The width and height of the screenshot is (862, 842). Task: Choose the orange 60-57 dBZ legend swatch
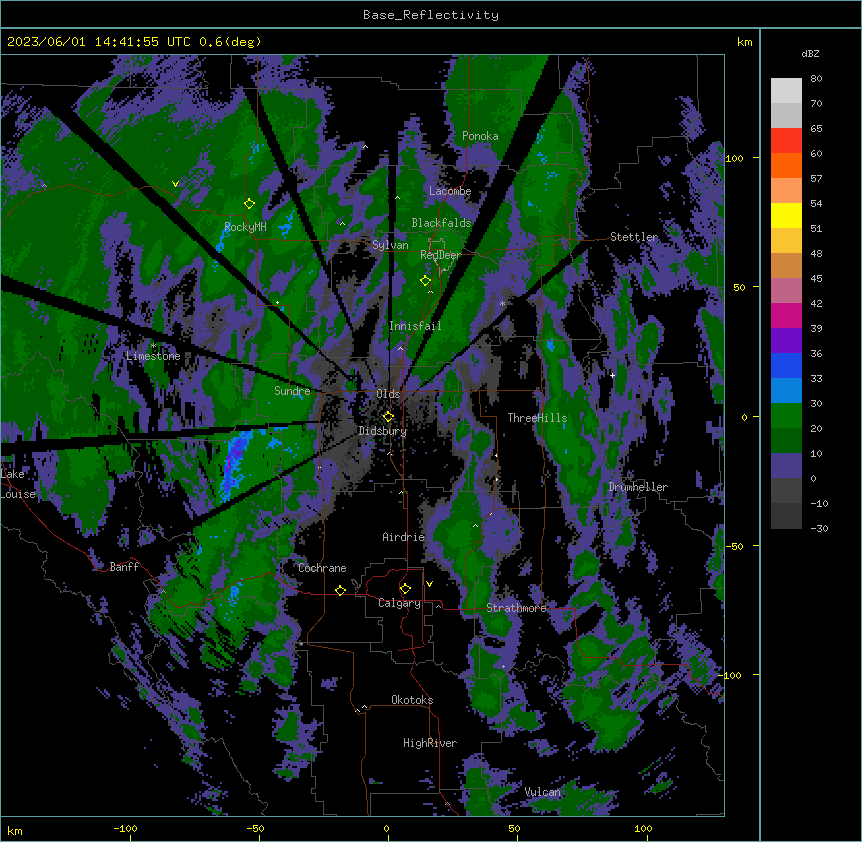tap(786, 165)
